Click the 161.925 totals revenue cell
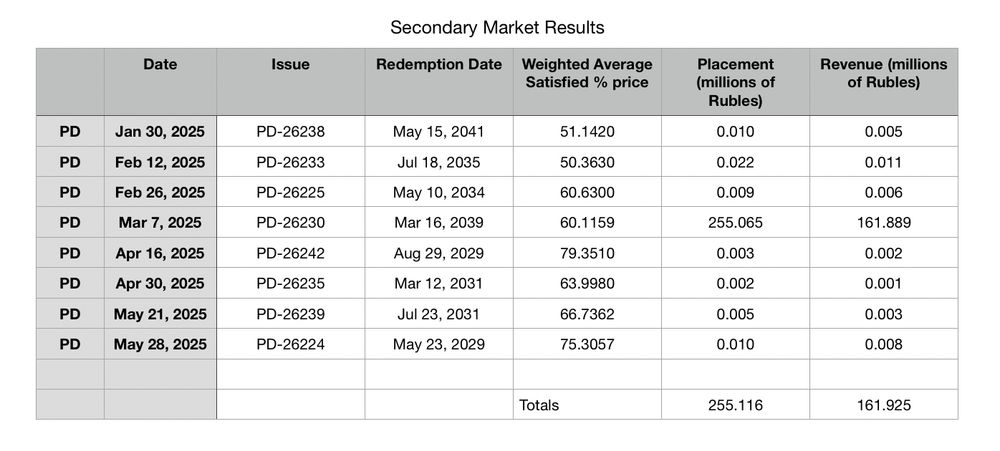Screen dimensions: 1000x451 click(883, 404)
